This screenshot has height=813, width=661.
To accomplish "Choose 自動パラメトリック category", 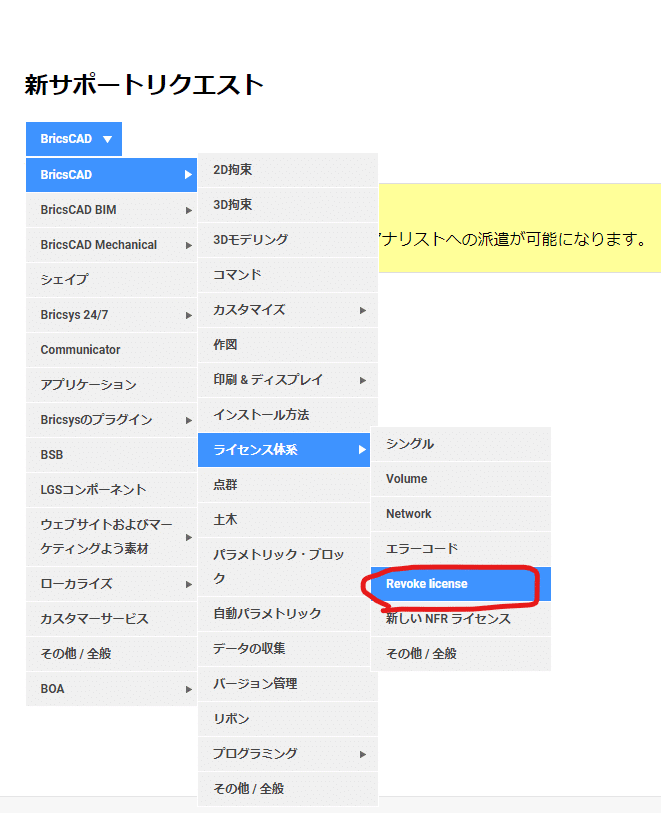I will pyautogui.click(x=284, y=614).
